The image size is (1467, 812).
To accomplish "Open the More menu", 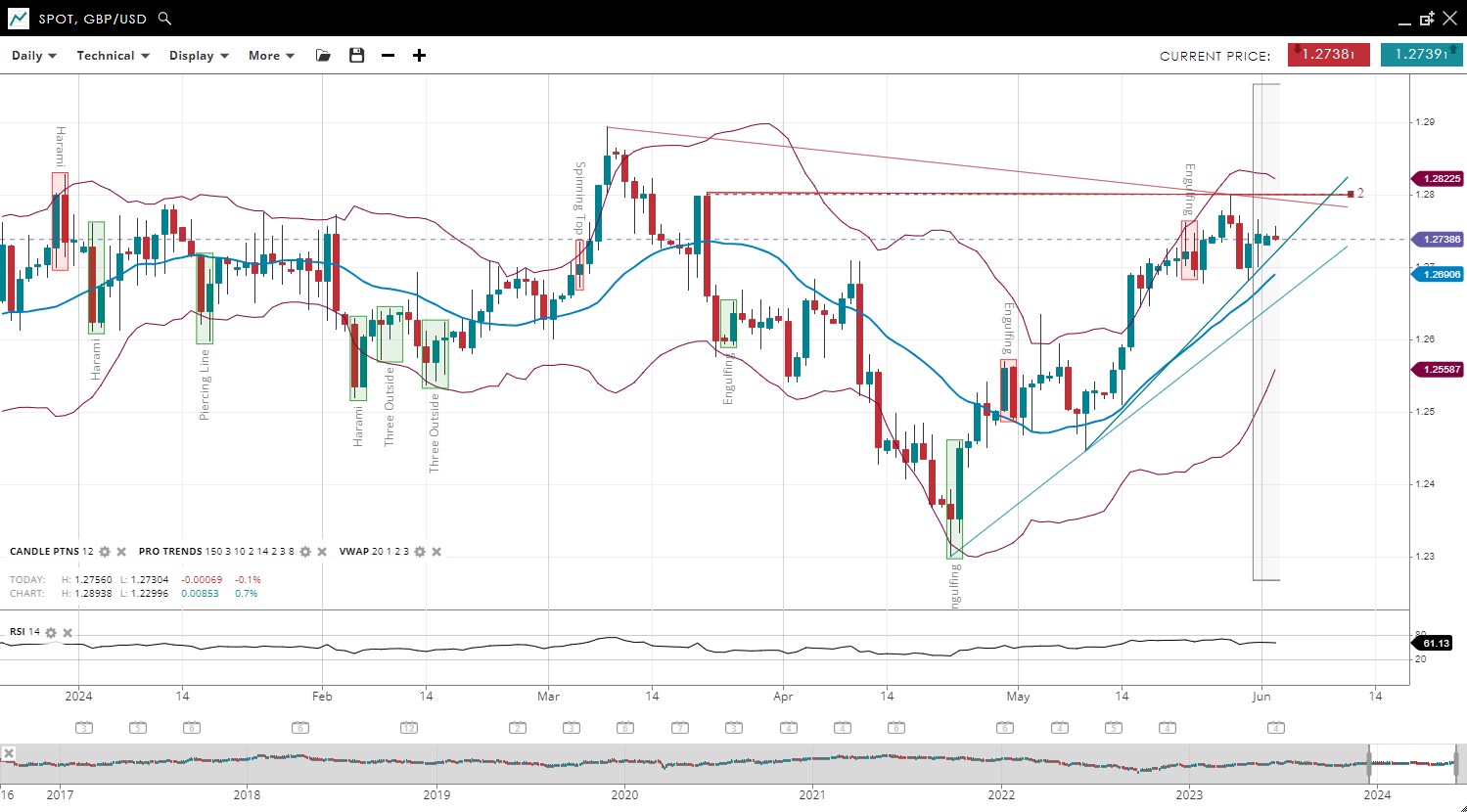I will 271,56.
